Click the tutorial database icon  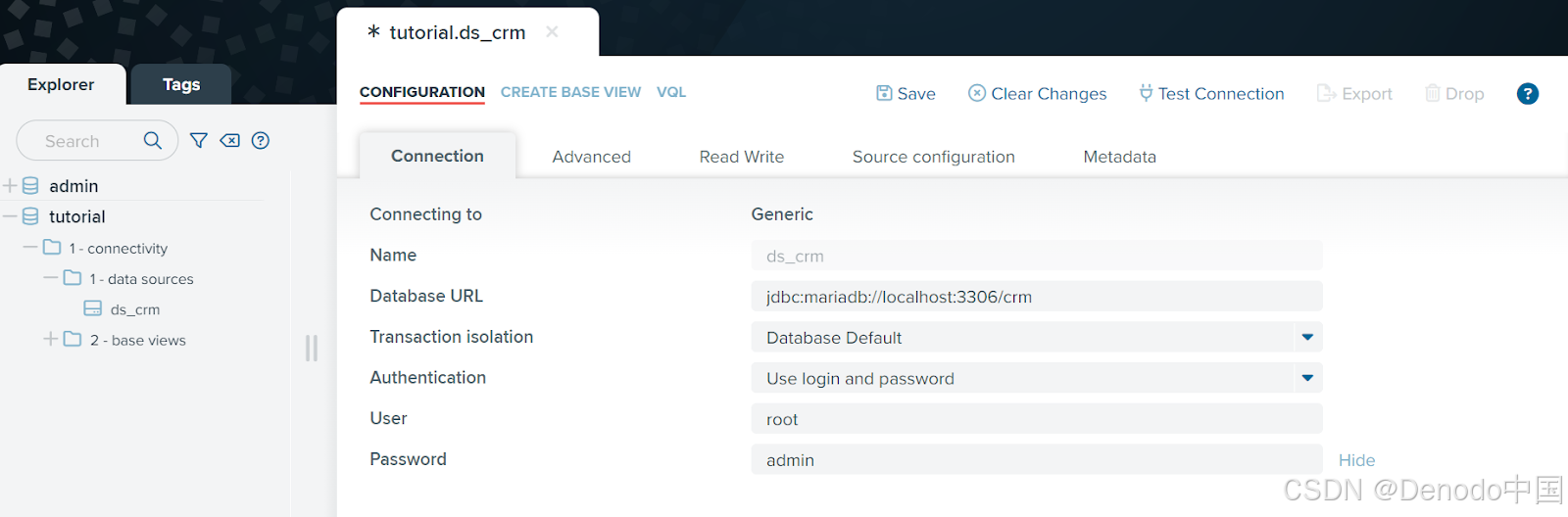(x=30, y=216)
